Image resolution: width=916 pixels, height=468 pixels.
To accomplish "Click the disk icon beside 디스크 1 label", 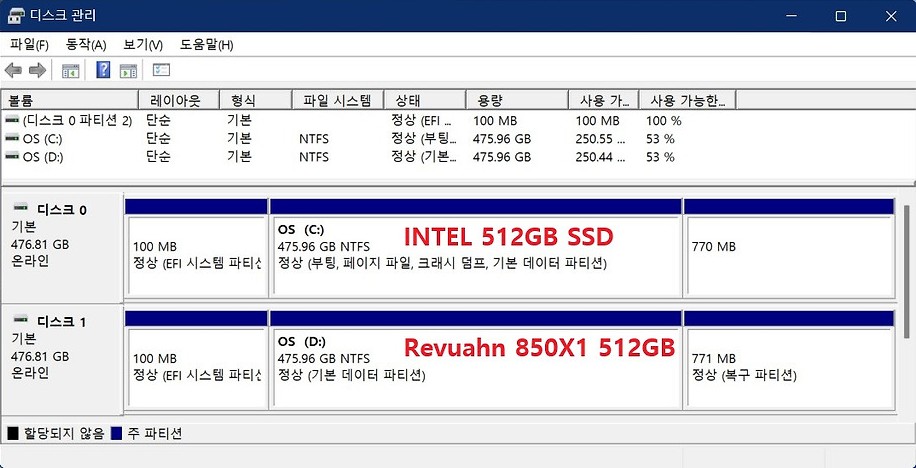I will (x=22, y=319).
